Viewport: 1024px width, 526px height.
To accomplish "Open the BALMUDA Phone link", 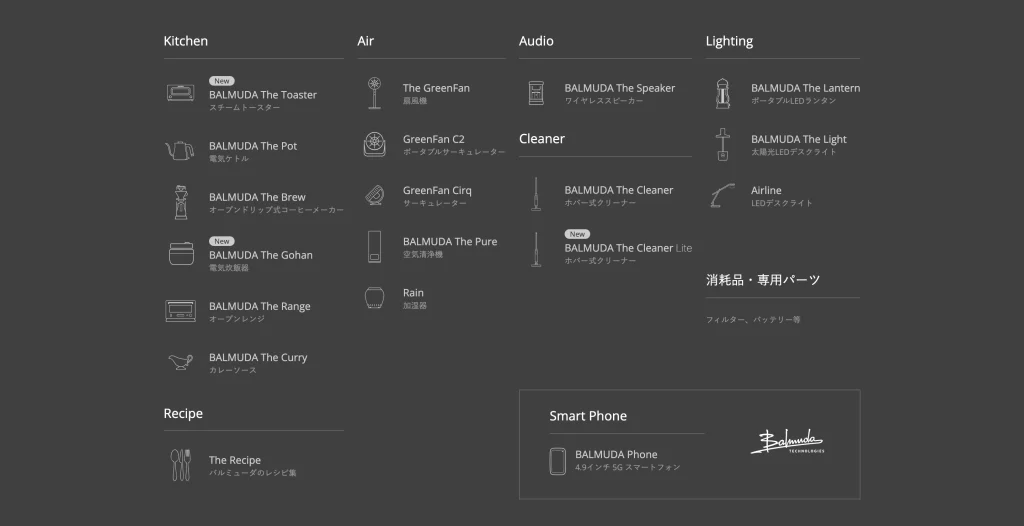I will [x=616, y=454].
